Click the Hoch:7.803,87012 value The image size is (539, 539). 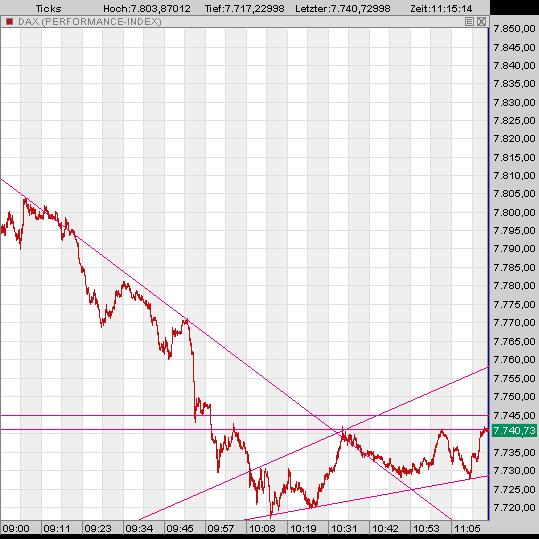click(147, 8)
